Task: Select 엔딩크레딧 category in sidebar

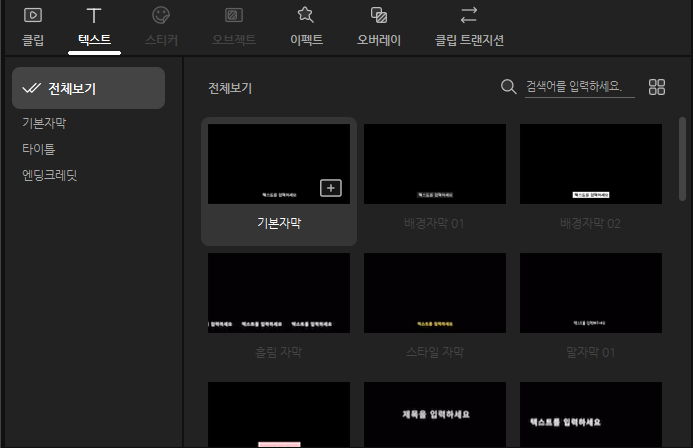Action: pos(50,174)
